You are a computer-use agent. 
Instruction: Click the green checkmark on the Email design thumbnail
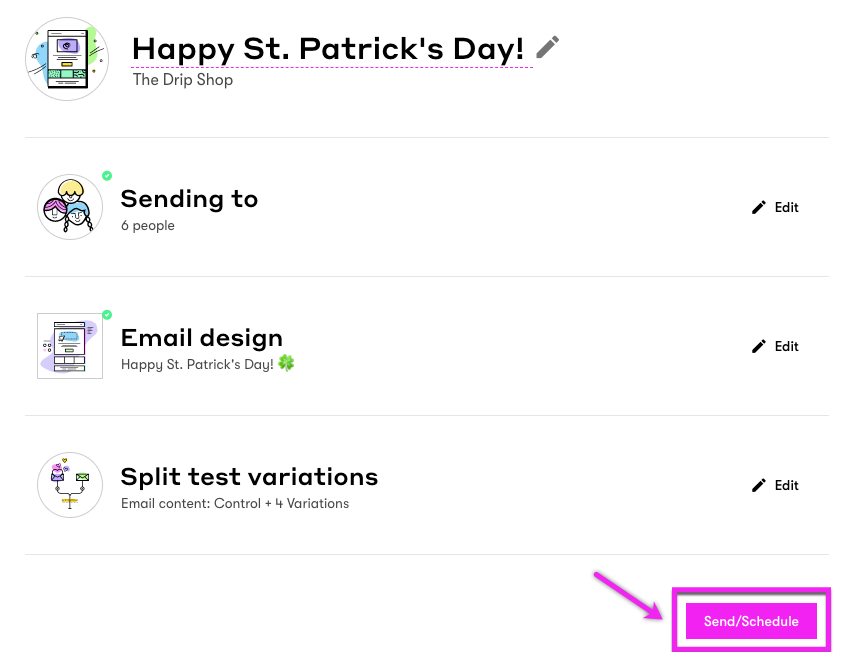coord(107,314)
